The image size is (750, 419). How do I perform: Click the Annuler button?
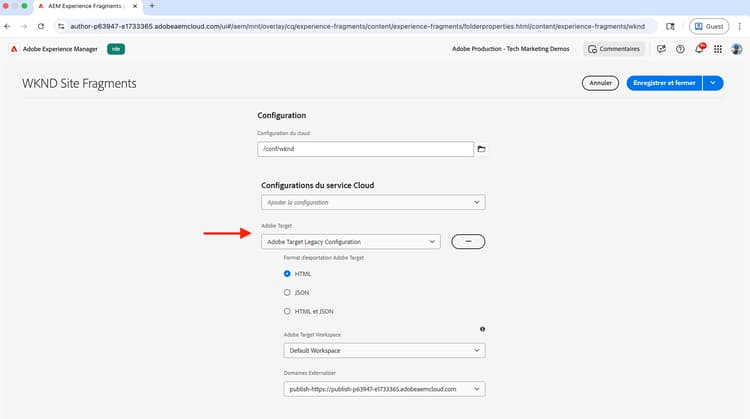pos(600,83)
